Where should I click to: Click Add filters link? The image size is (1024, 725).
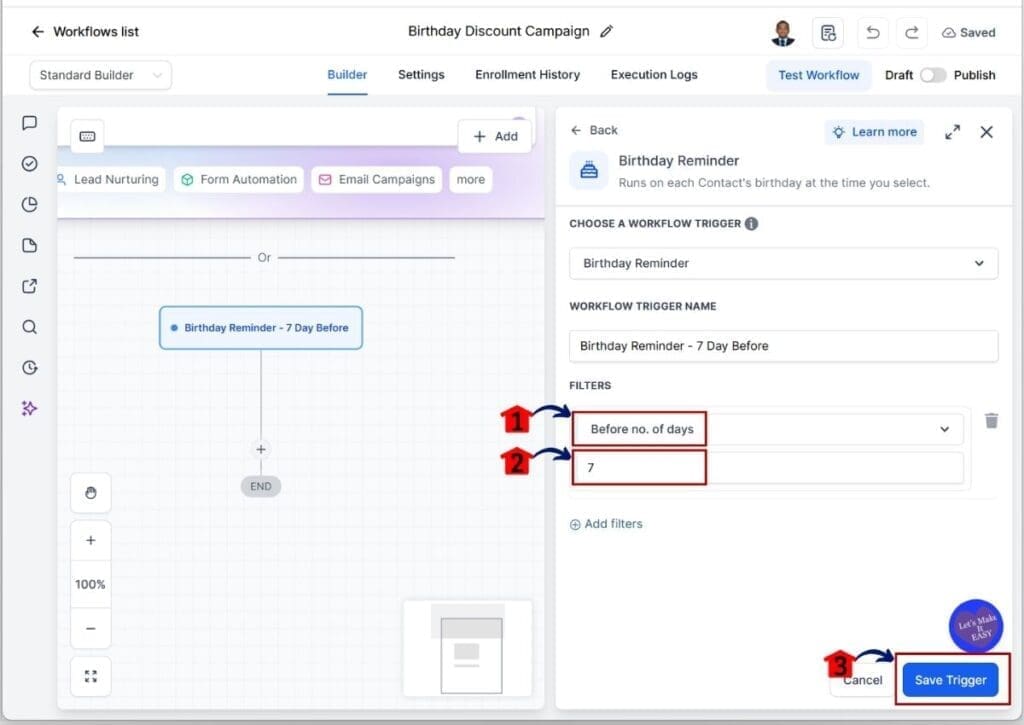(x=606, y=524)
